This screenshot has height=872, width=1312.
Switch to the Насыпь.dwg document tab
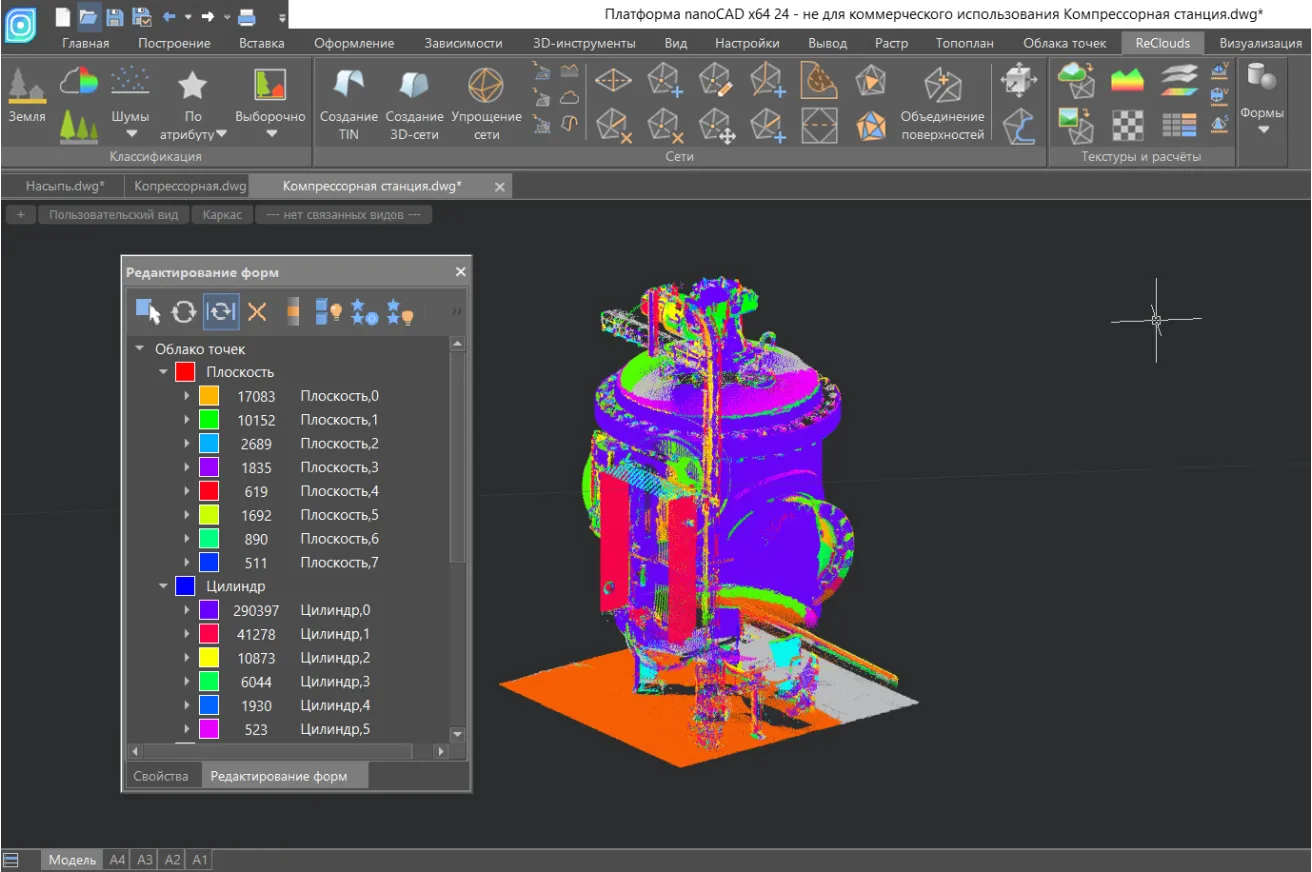pos(65,186)
